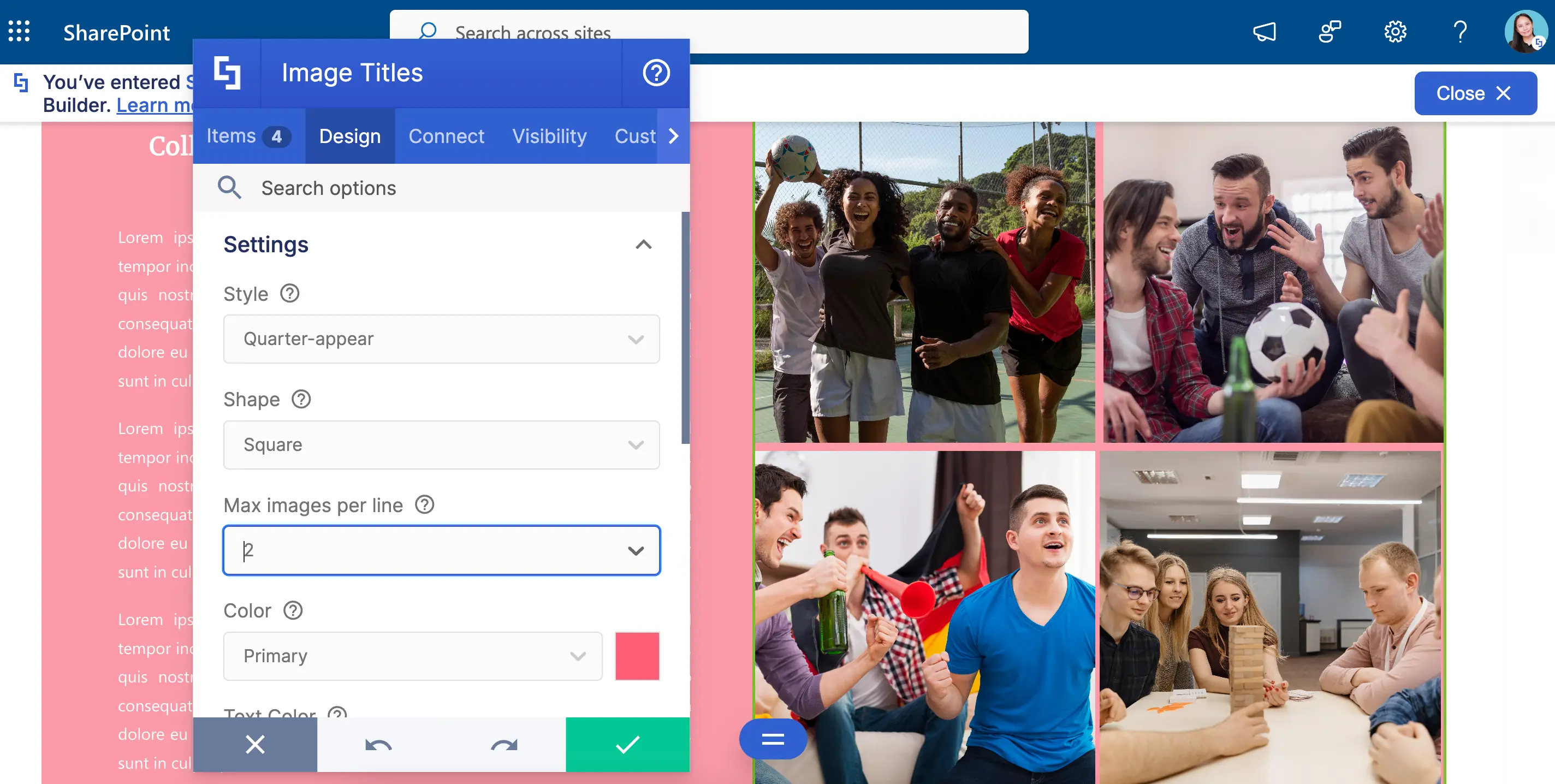The height and width of the screenshot is (784, 1555).
Task: Open the Shape dropdown Square
Action: coord(441,445)
